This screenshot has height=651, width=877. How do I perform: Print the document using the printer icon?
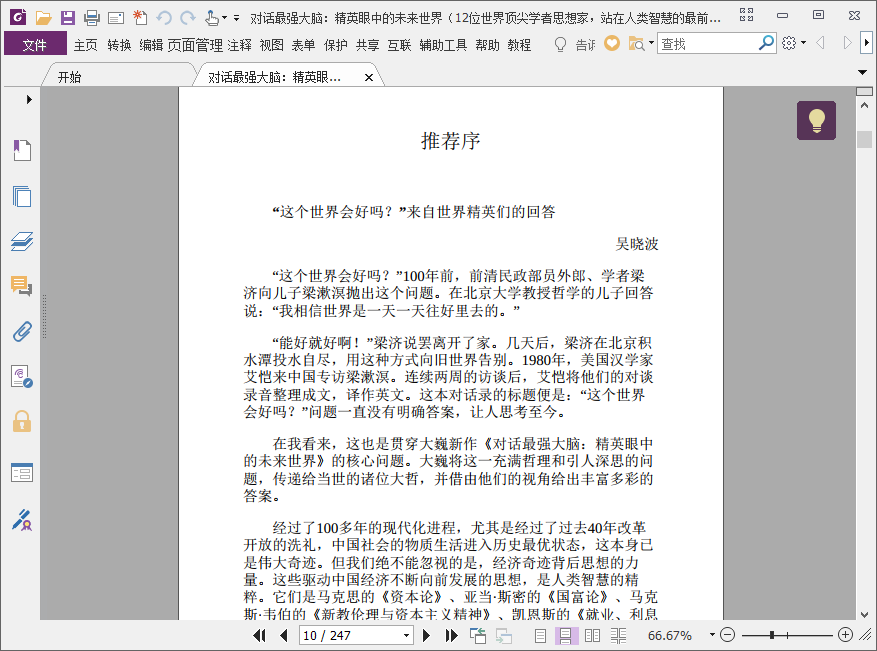(91, 18)
